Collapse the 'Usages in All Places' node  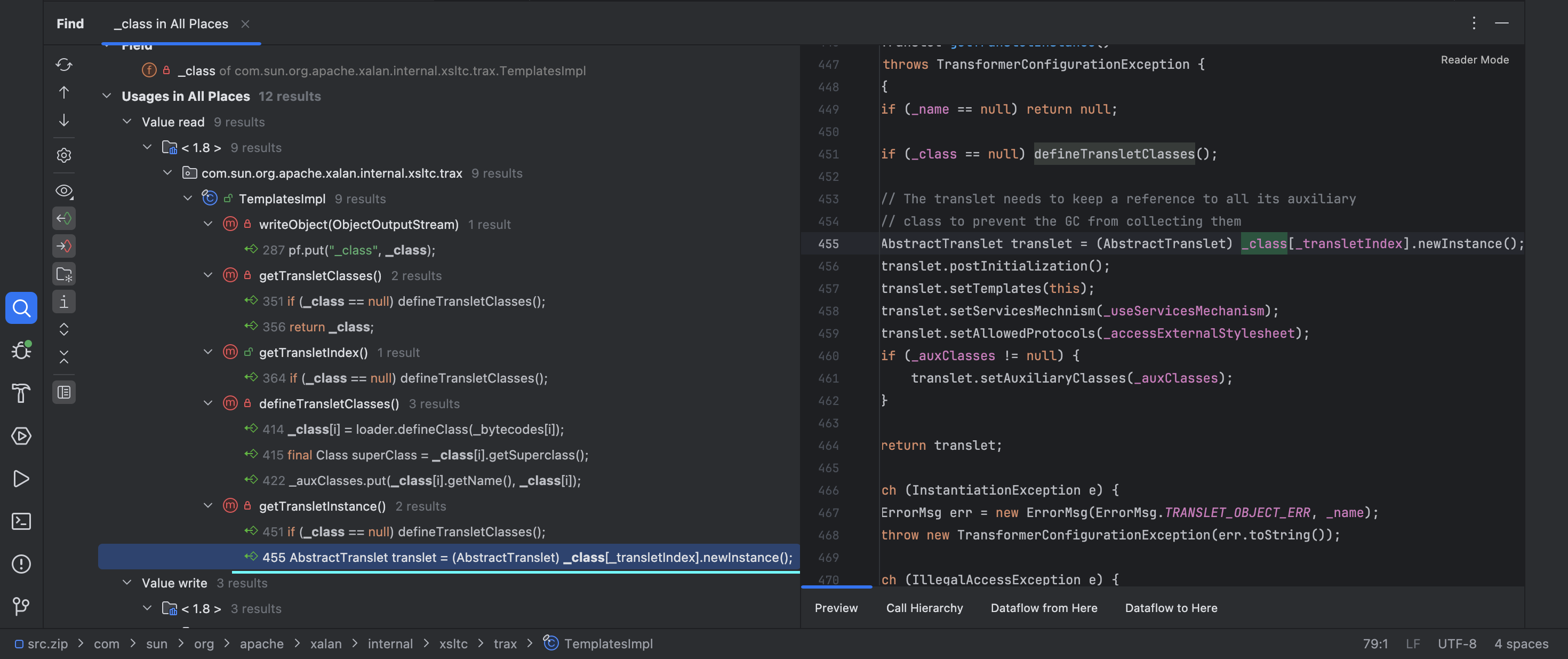pyautogui.click(x=107, y=96)
